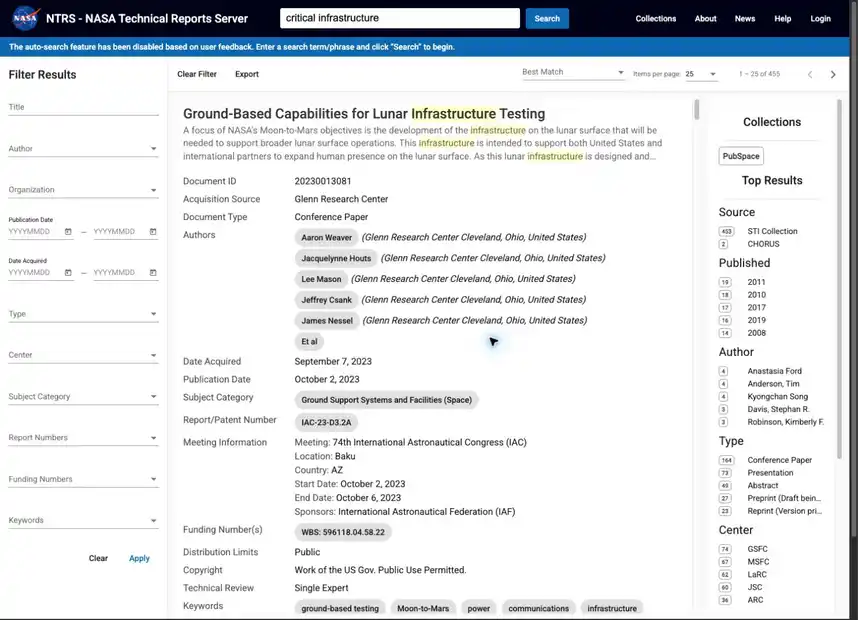Image resolution: width=858 pixels, height=620 pixels.
Task: Click the Export button
Action: coord(247,74)
